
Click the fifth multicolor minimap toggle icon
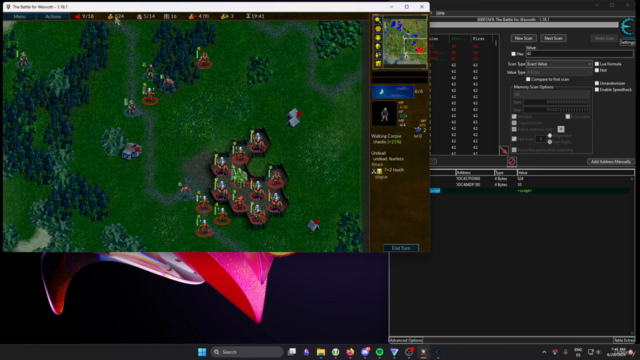tap(378, 55)
